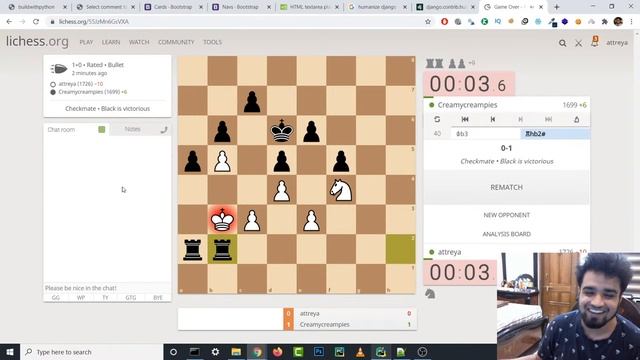Click the lichess.org logo
Image resolution: width=640 pixels, height=360 pixels.
click(37, 42)
